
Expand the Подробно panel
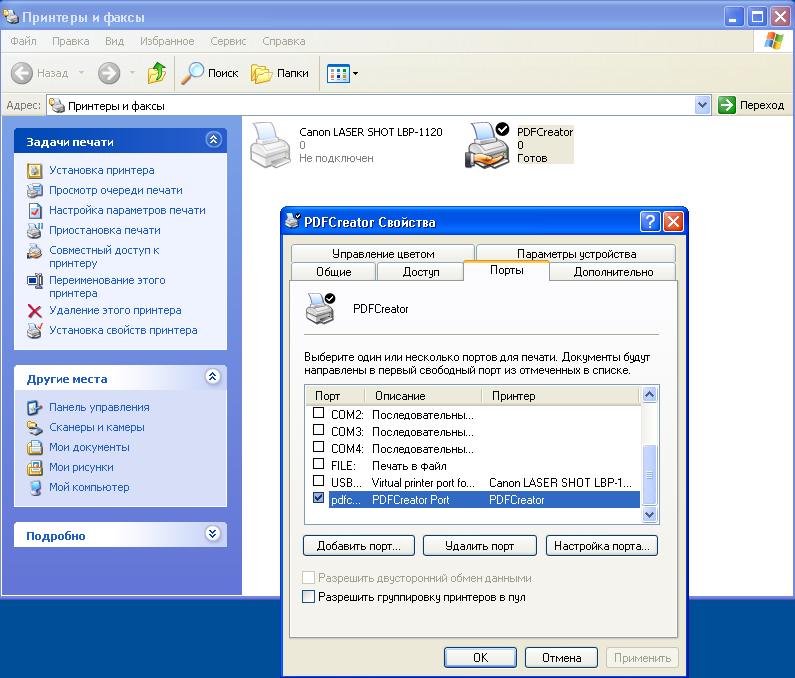(213, 533)
